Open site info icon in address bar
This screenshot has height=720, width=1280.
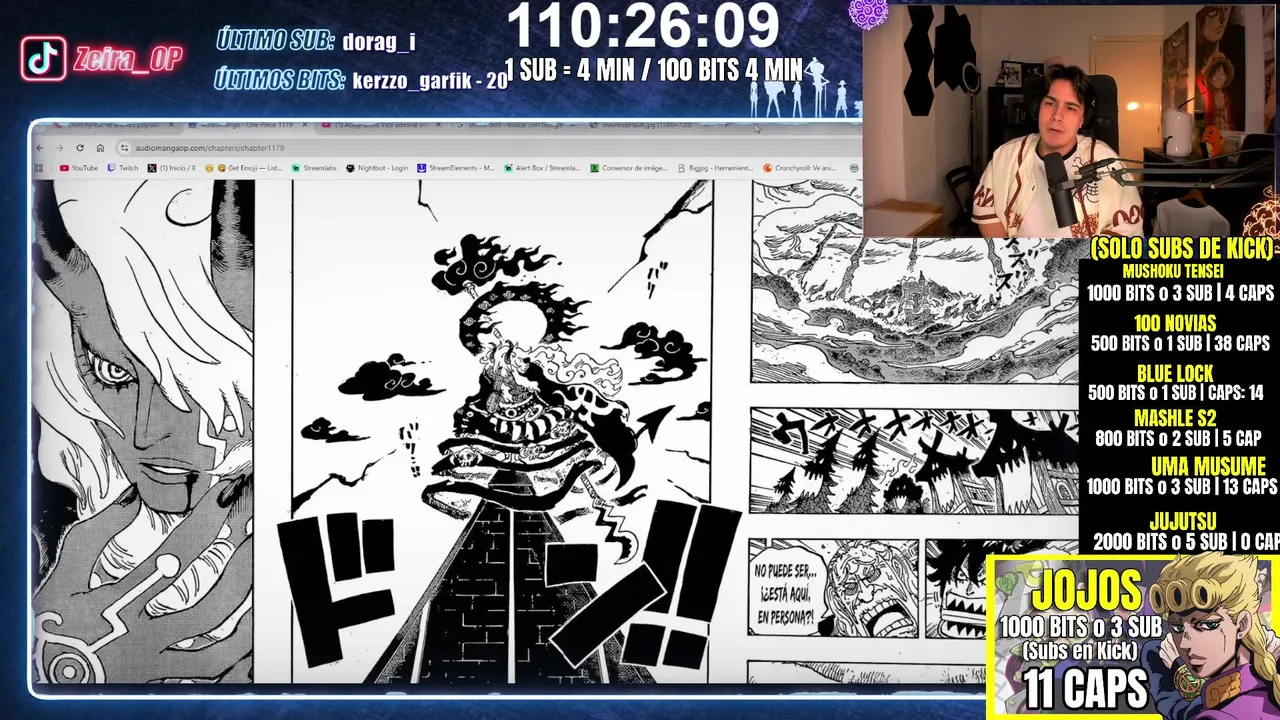coord(124,148)
